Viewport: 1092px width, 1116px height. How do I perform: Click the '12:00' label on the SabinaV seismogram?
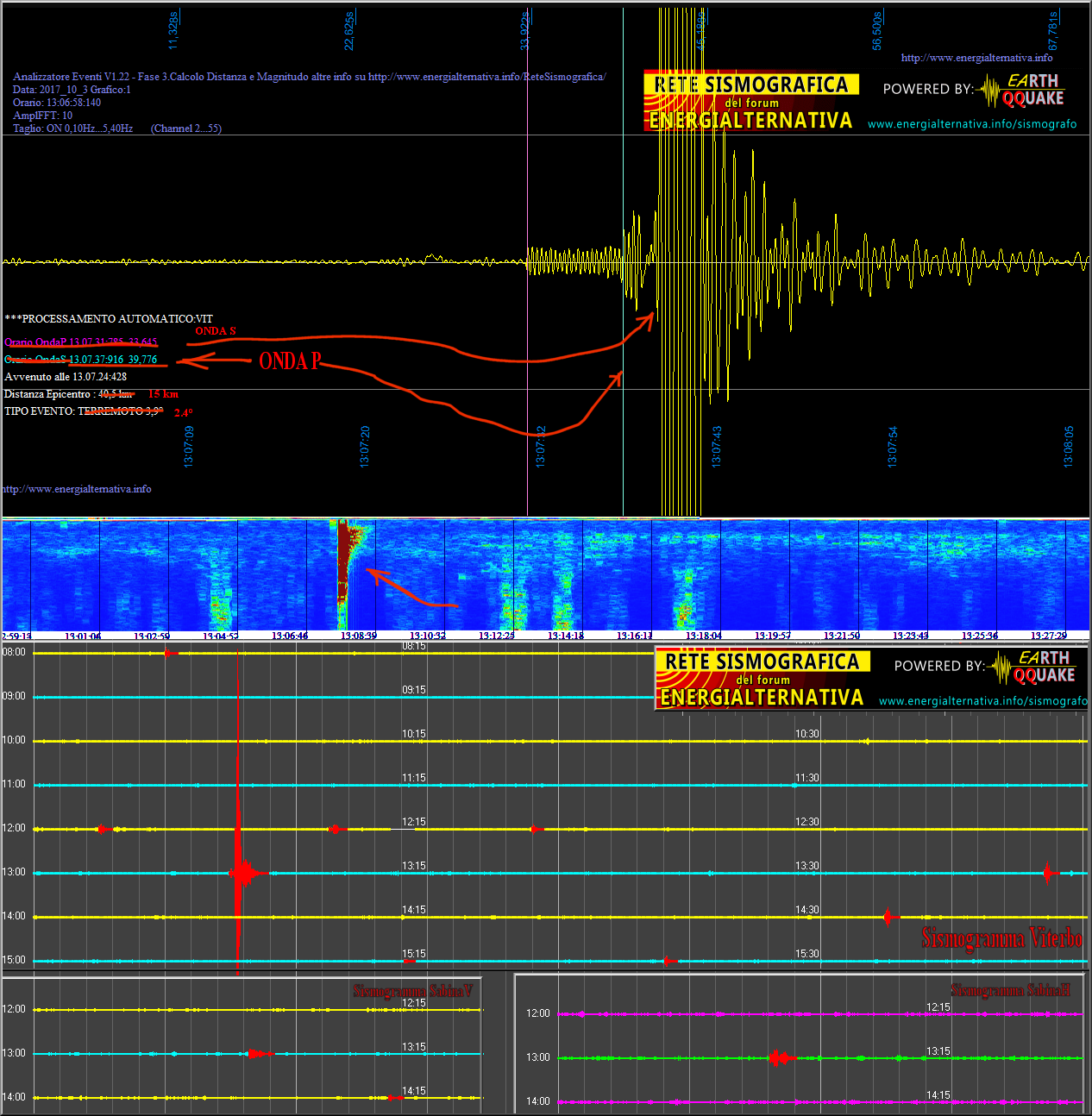(14, 1009)
